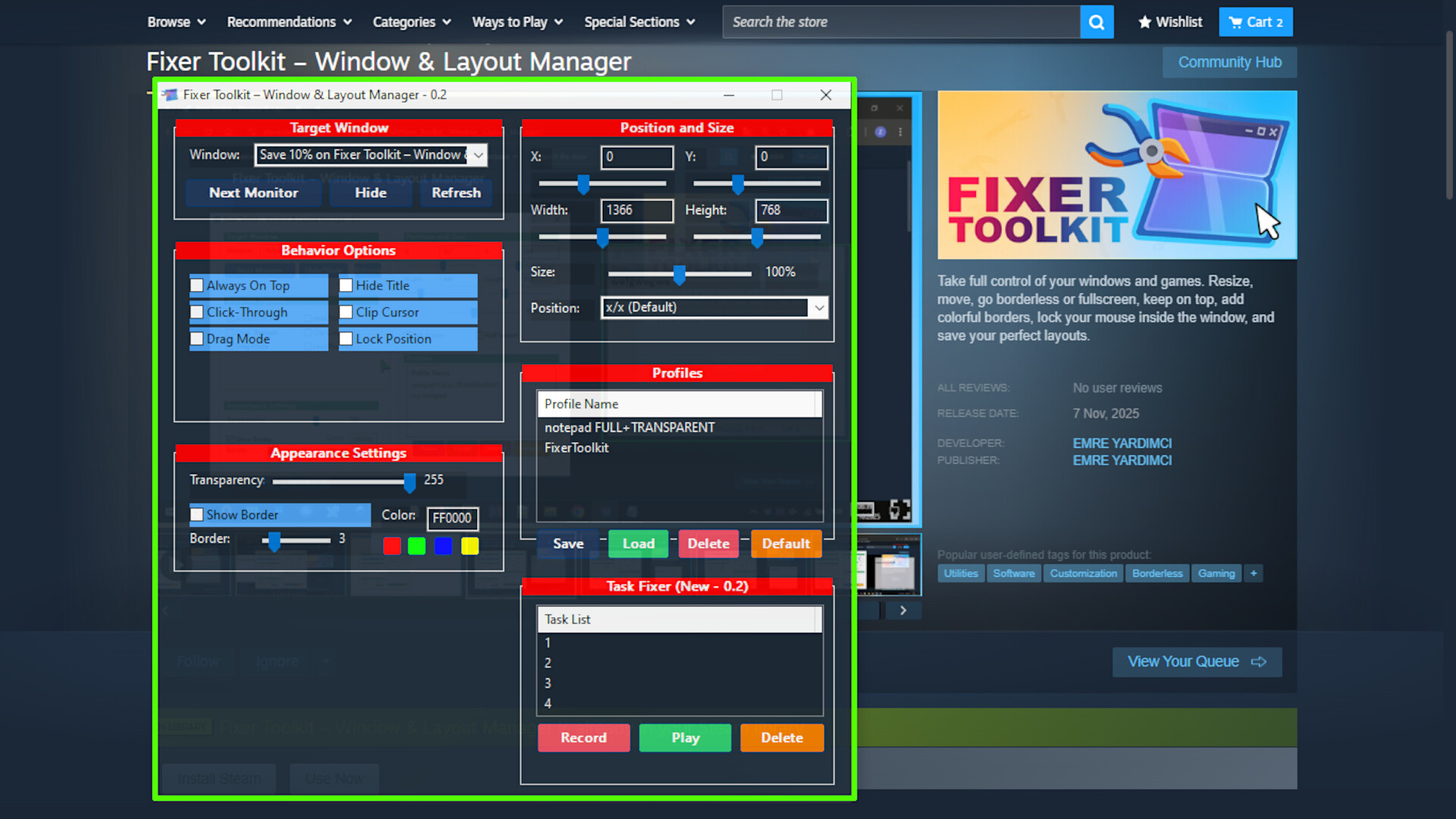This screenshot has height=819, width=1456.
Task: Select the notepad FULL+TRANSPARENT profile
Action: pos(629,427)
